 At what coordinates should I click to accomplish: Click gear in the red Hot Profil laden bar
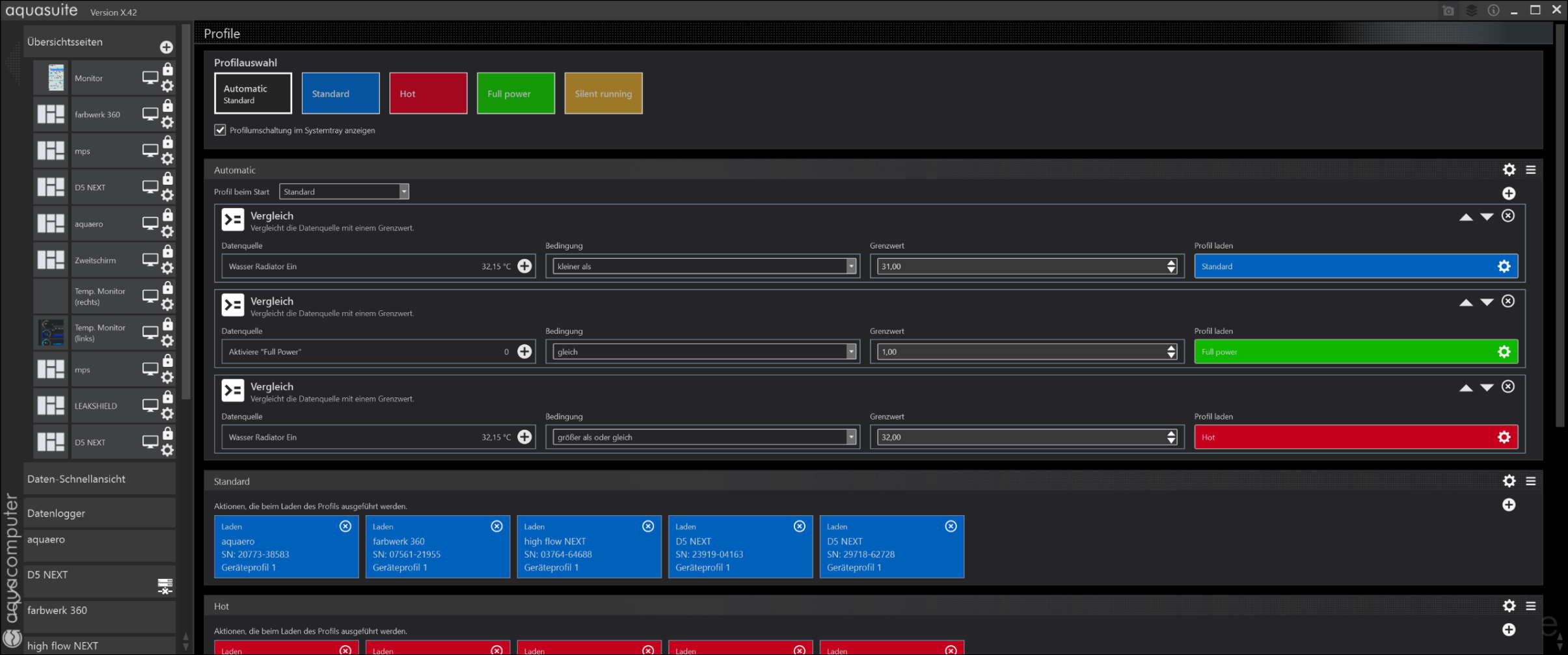1504,437
